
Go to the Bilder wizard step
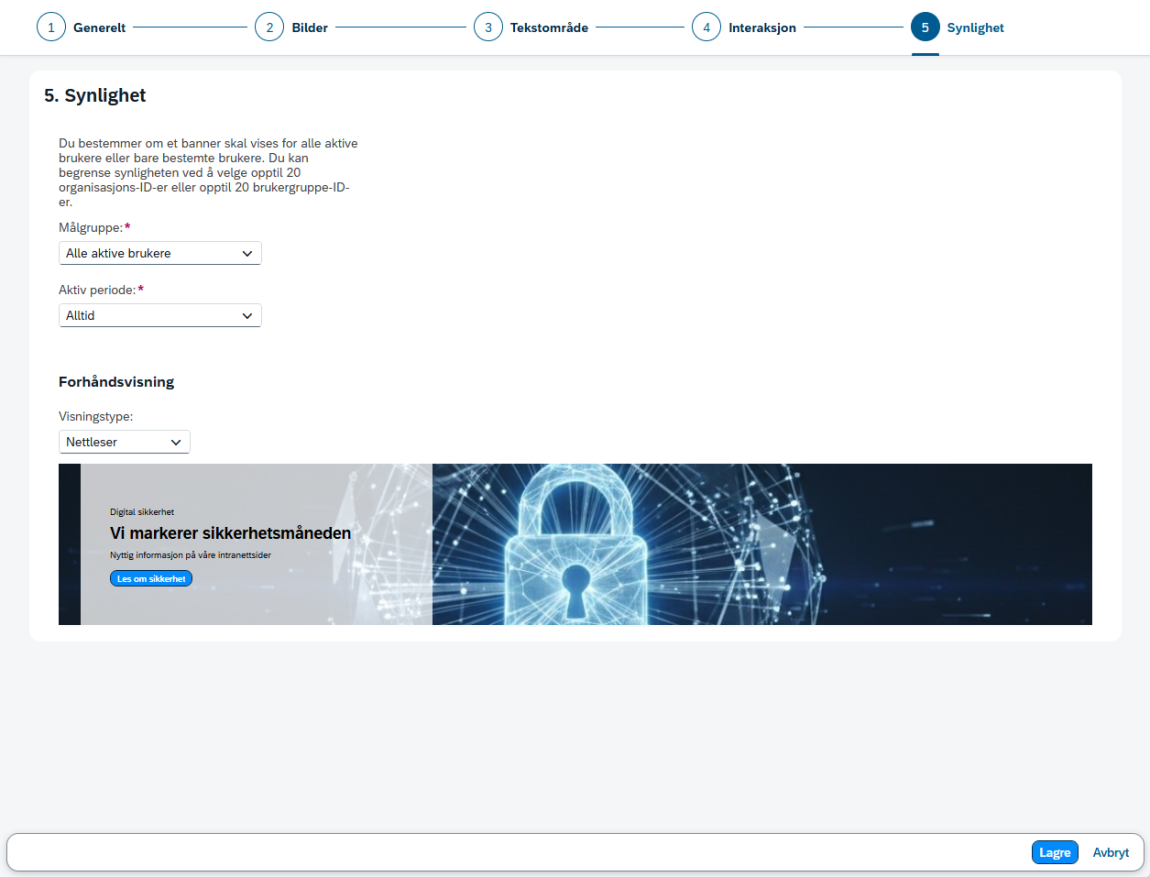(x=310, y=28)
